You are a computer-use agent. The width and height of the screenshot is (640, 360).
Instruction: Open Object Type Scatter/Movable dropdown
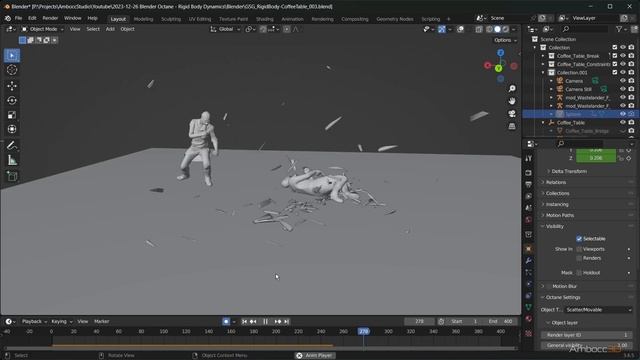(x=599, y=310)
